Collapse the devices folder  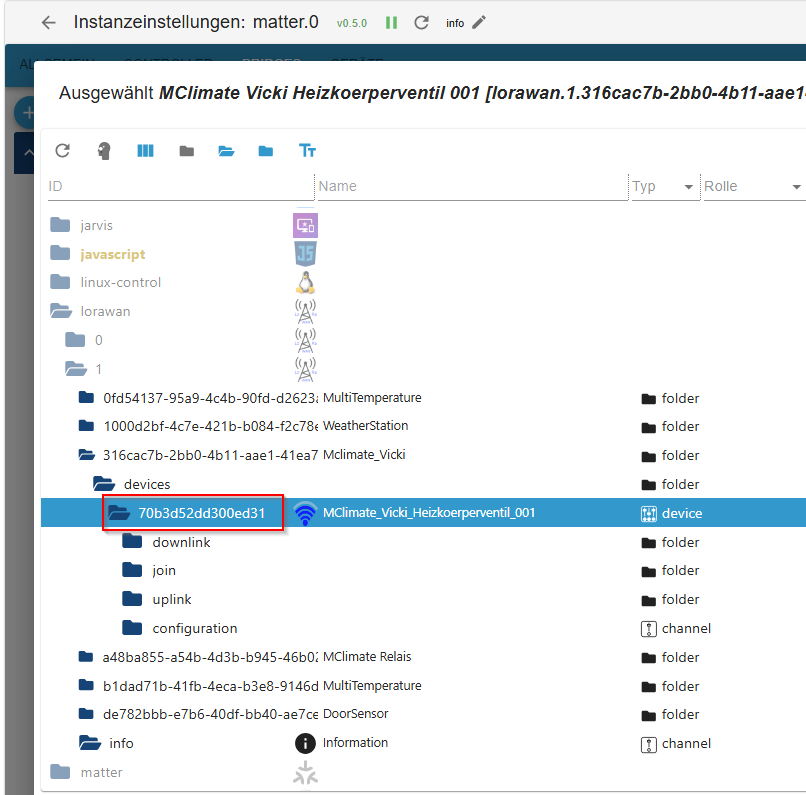(x=104, y=484)
